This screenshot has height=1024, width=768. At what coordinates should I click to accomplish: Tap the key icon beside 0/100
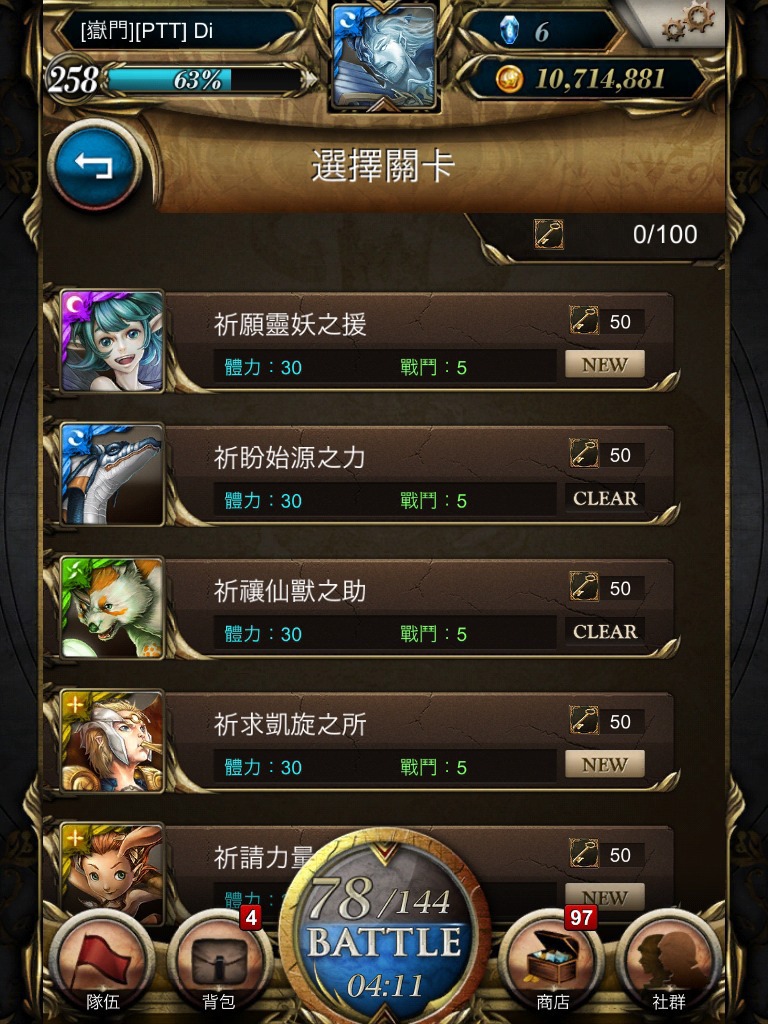[x=549, y=234]
